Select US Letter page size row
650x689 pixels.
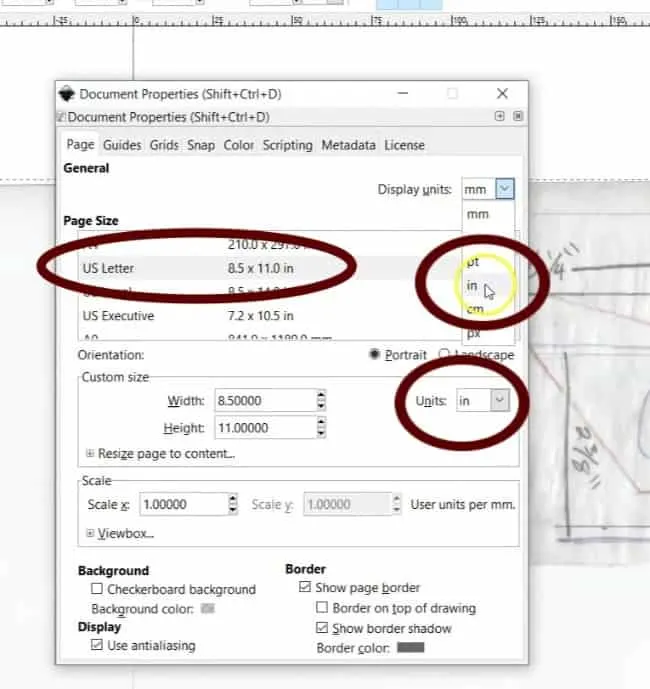(x=268, y=268)
